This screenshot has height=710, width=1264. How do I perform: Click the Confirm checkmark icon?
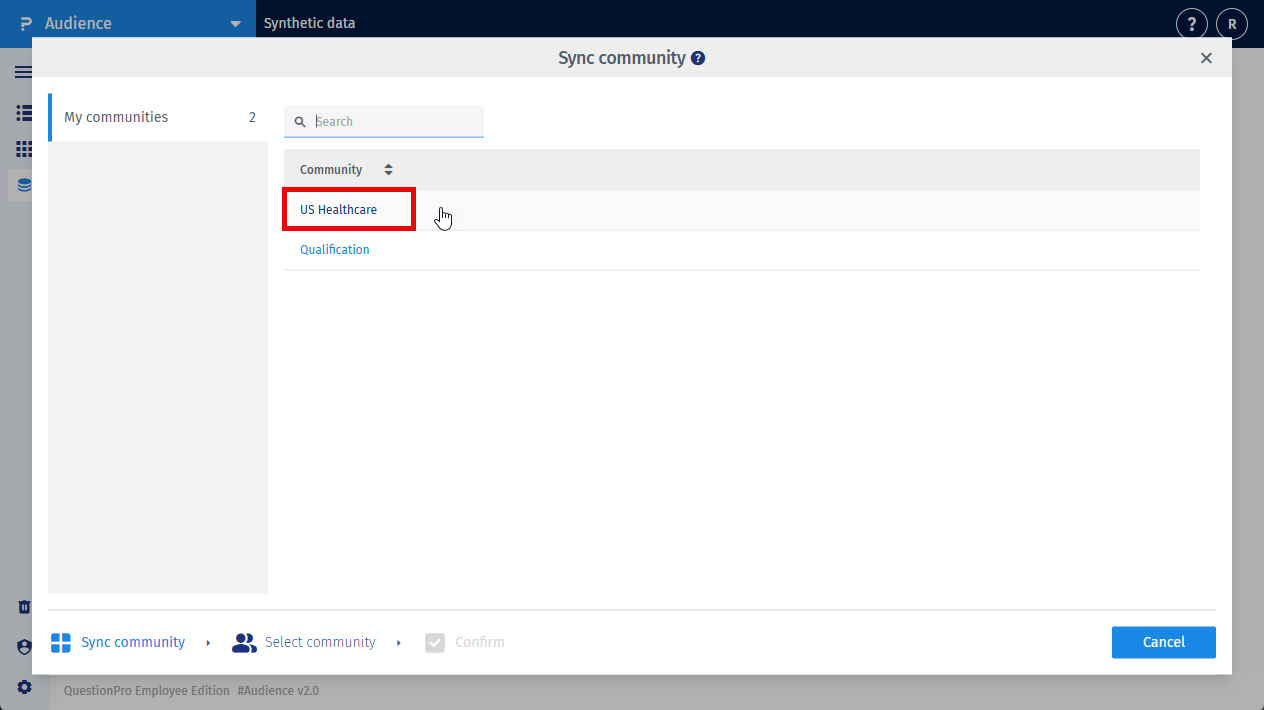(434, 642)
